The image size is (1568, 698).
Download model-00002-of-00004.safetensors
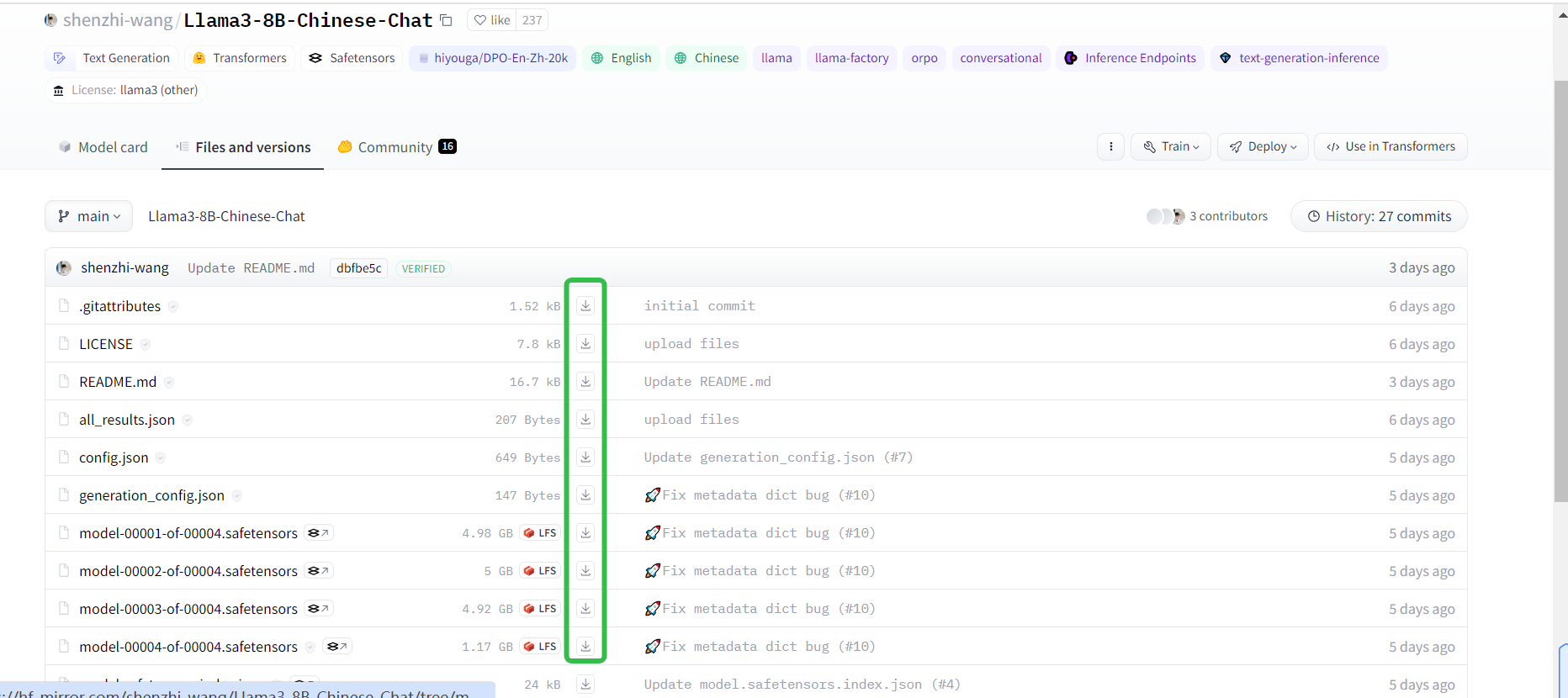[585, 571]
